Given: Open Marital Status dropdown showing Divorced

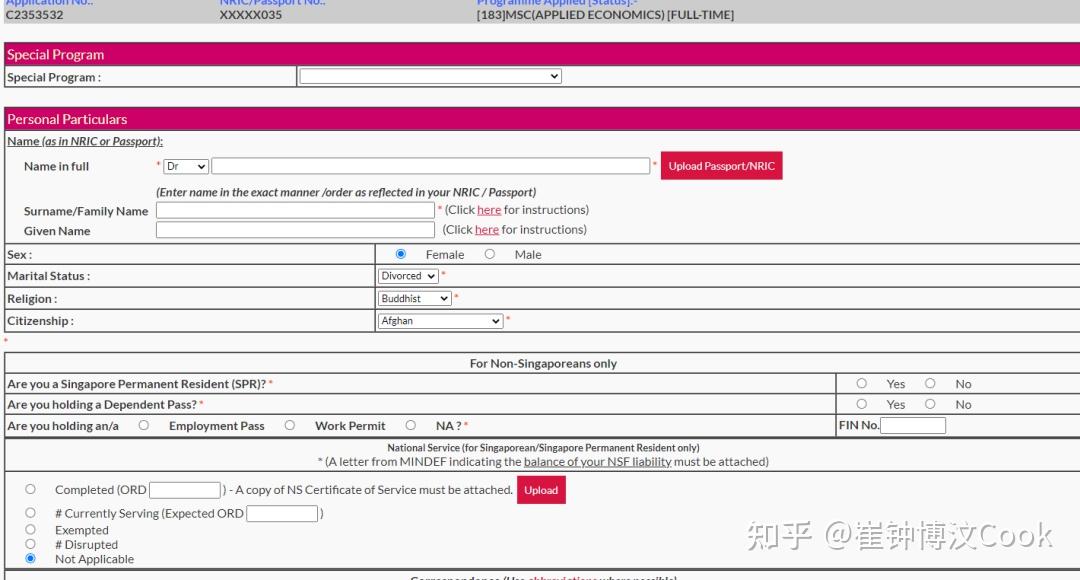Looking at the screenshot, I should (408, 276).
